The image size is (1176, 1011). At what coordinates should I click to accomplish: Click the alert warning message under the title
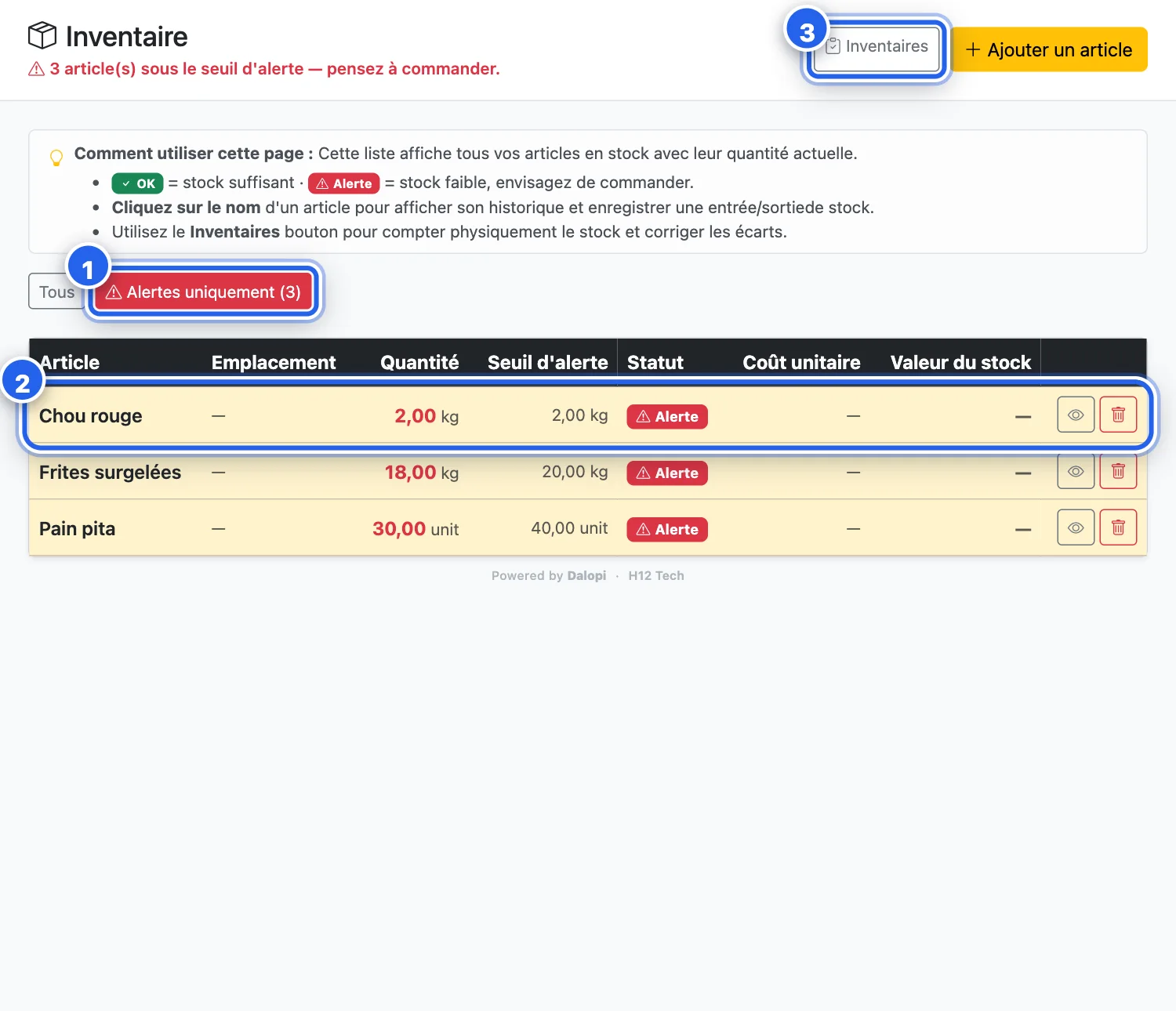point(264,69)
